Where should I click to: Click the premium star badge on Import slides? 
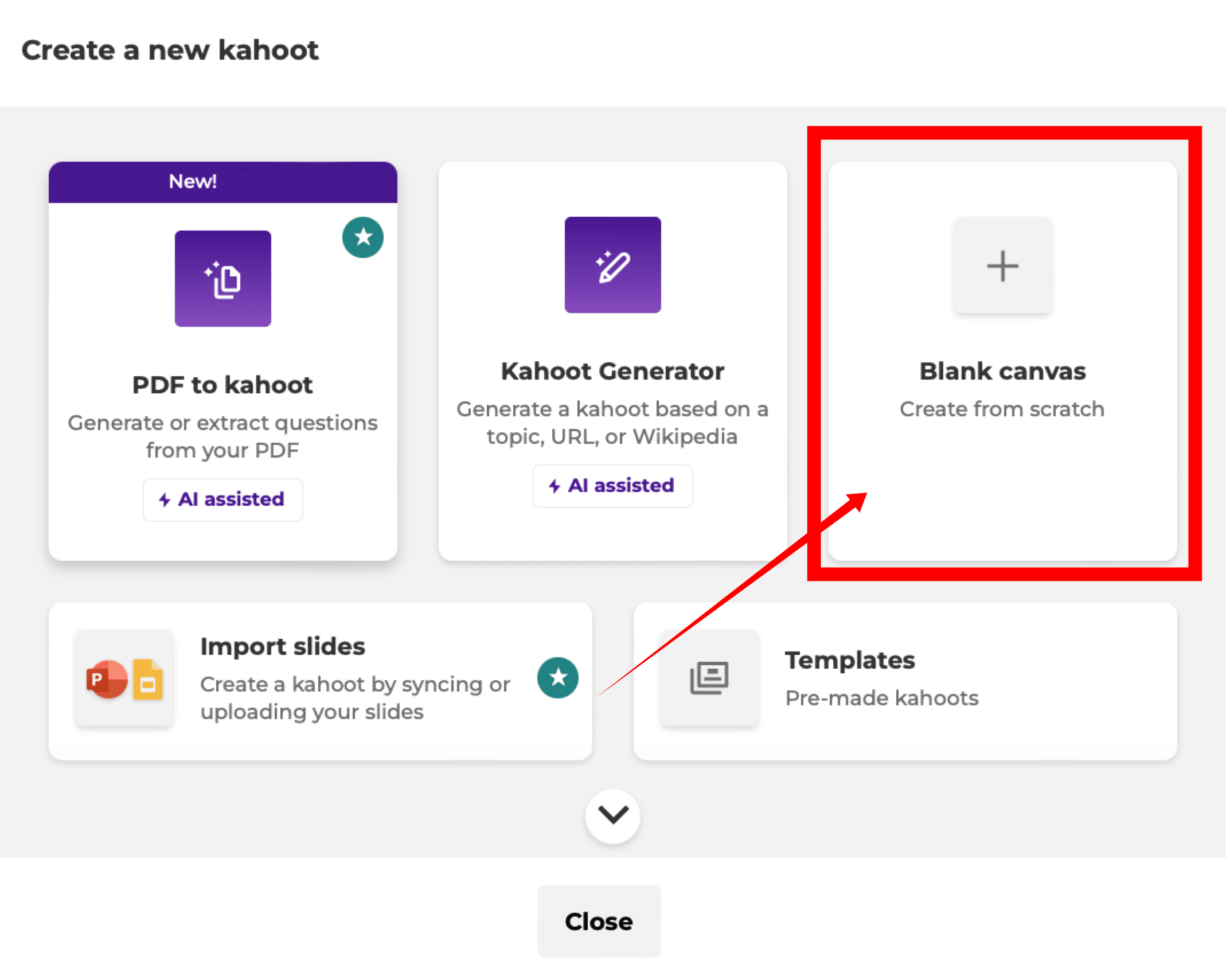[x=558, y=678]
